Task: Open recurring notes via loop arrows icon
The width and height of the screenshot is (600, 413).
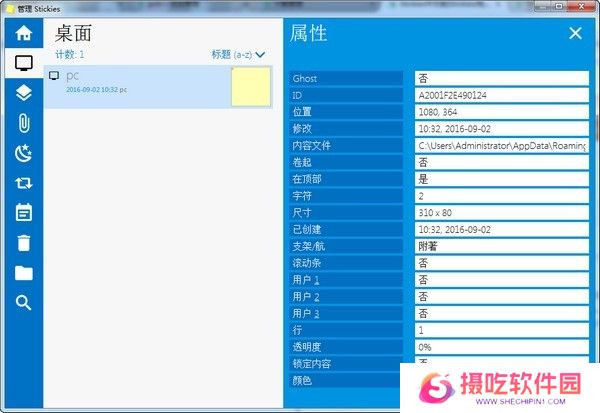Action: click(x=24, y=183)
